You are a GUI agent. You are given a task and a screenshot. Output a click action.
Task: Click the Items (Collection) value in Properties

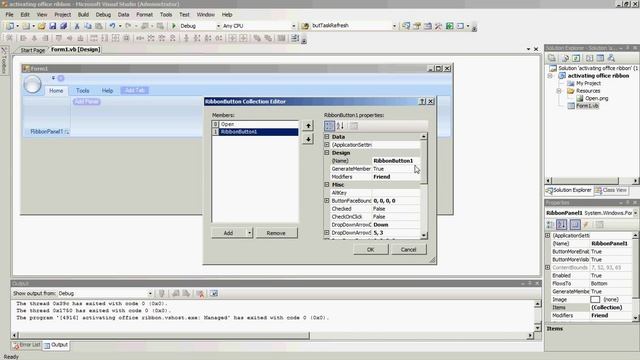pyautogui.click(x=612, y=307)
